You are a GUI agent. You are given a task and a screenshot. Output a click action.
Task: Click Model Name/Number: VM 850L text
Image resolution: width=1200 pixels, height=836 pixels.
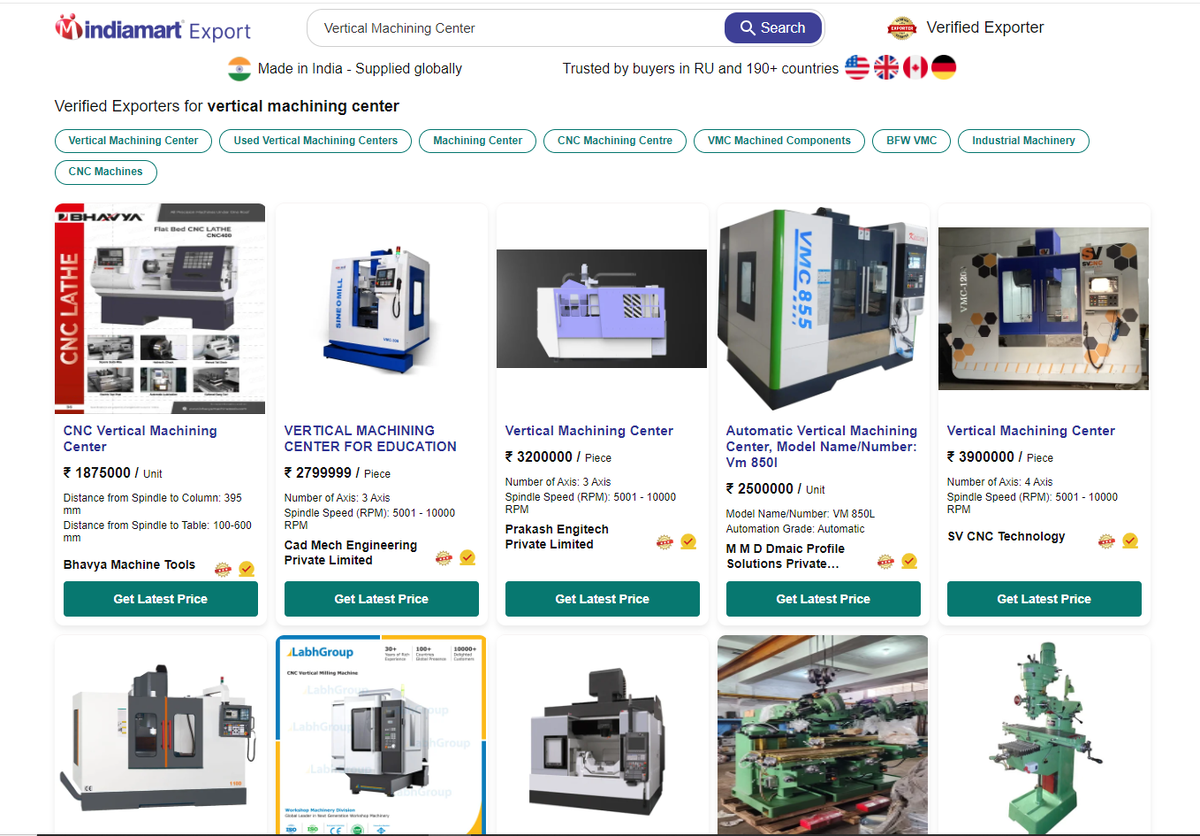point(801,514)
